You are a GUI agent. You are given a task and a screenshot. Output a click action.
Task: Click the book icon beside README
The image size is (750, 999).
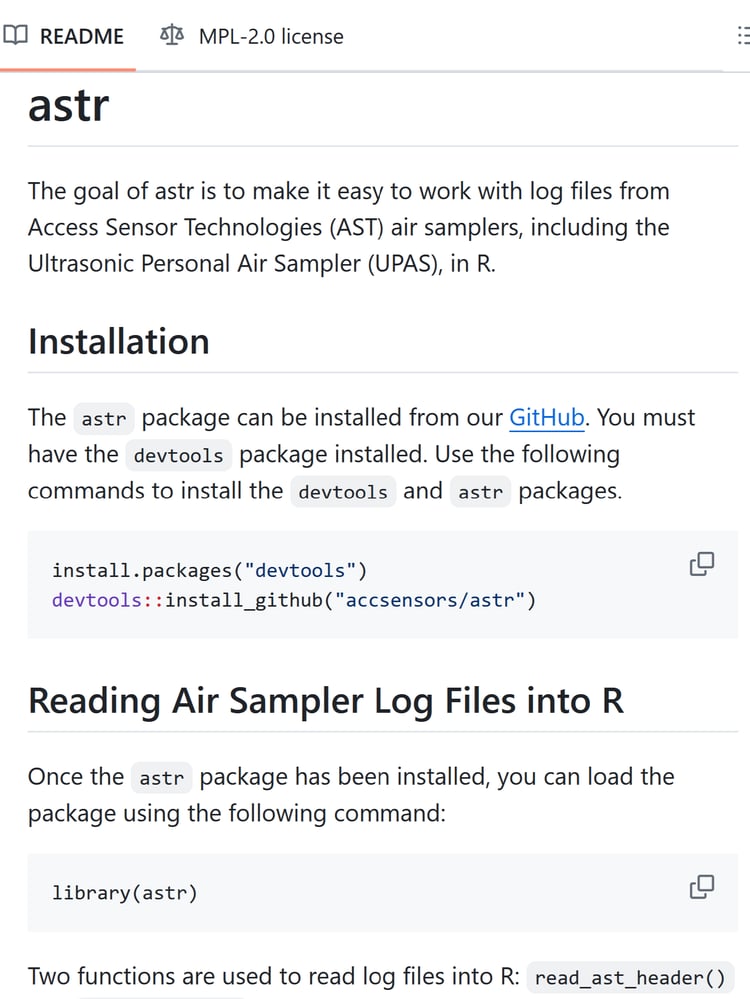15,36
